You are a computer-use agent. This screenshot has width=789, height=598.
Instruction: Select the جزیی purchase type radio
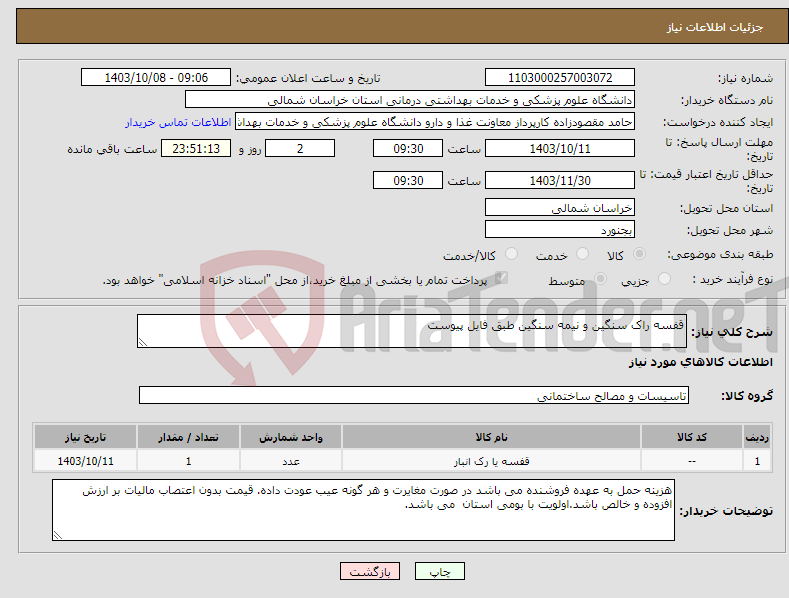click(664, 278)
